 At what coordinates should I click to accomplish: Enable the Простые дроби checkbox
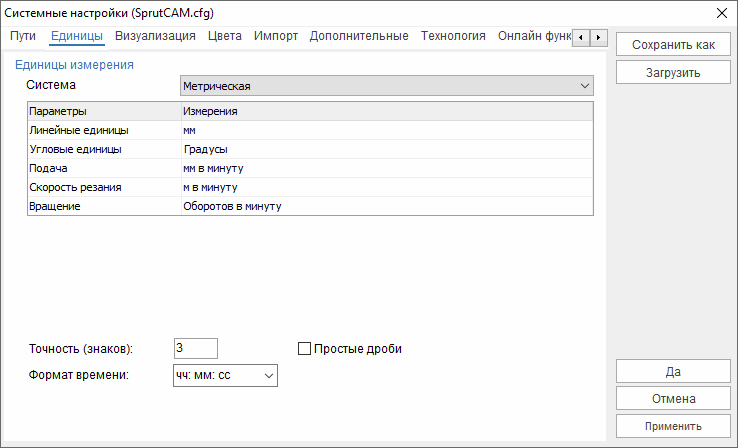305,349
